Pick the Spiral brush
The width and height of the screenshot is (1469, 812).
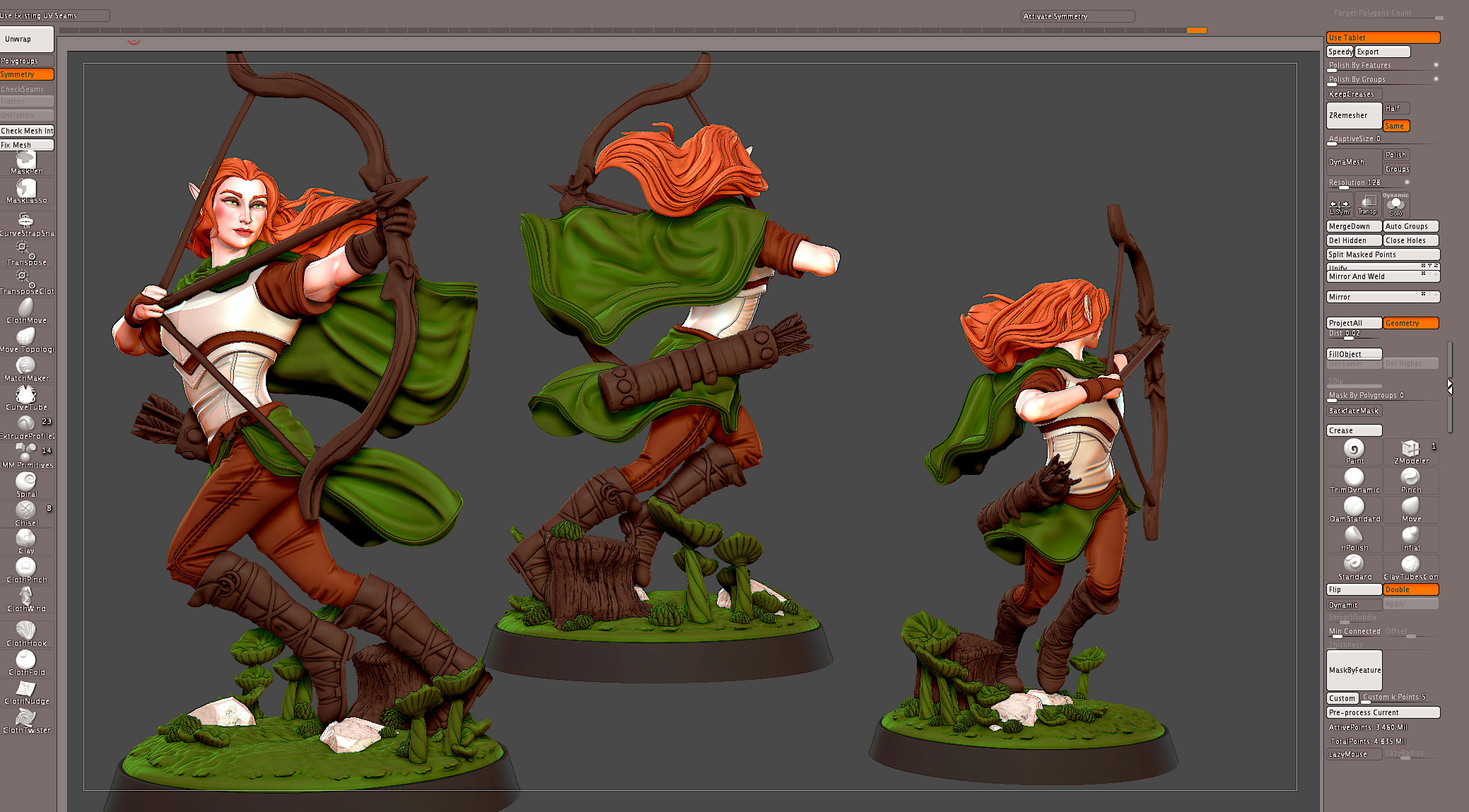[26, 484]
